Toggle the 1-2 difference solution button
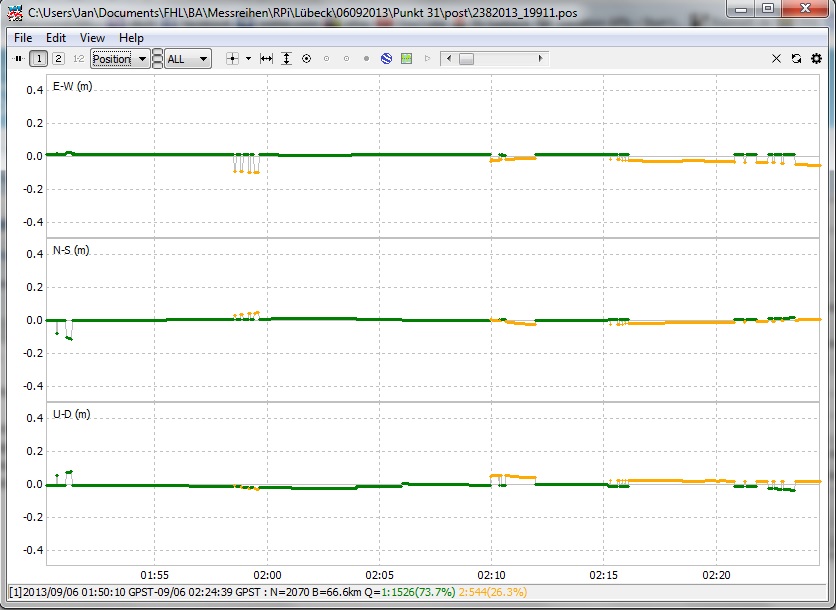 coord(78,59)
